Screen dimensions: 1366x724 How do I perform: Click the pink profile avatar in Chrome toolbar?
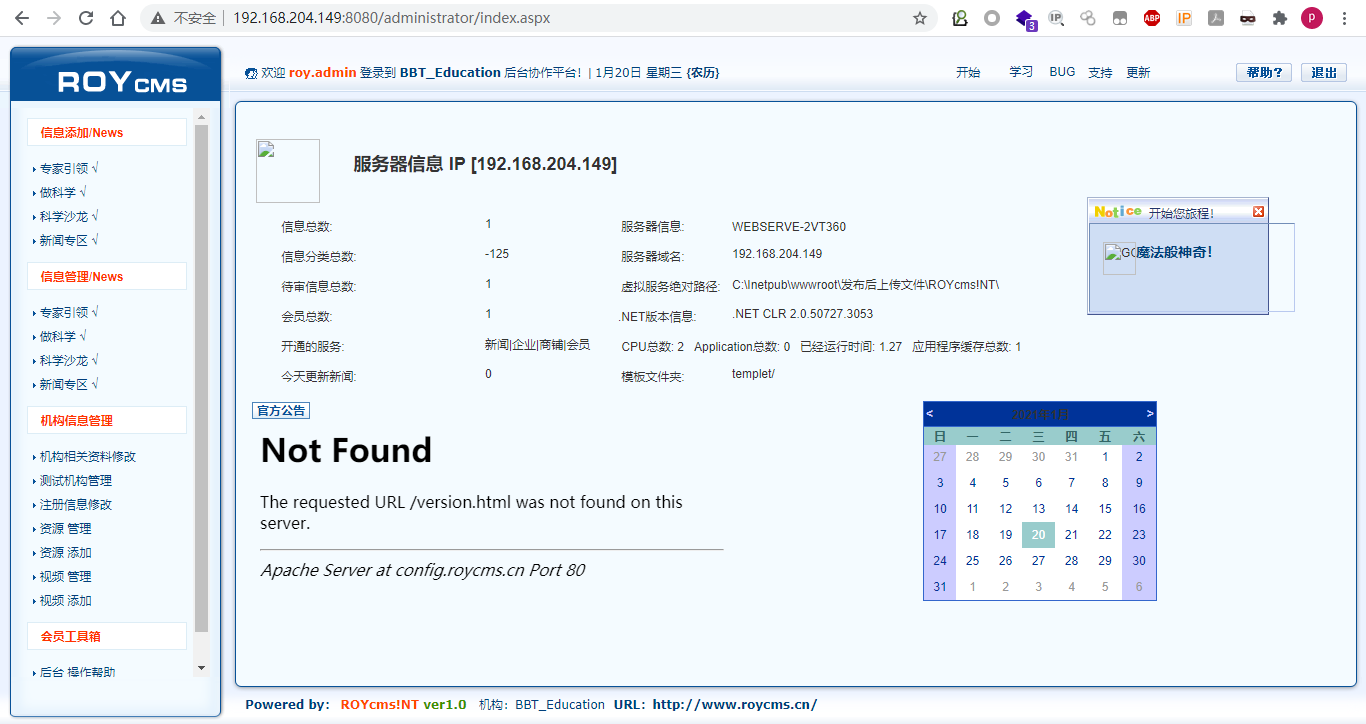[1311, 17]
